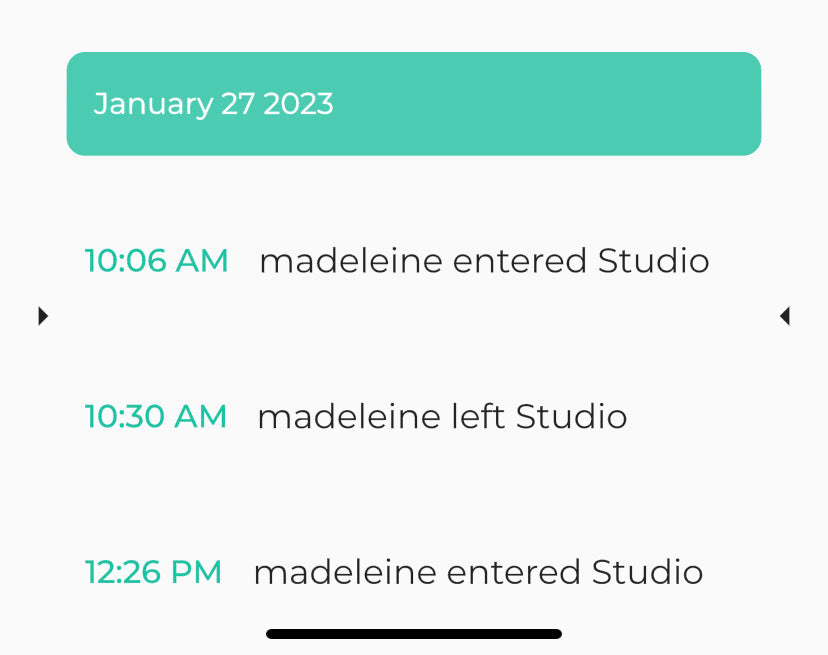Select the 10:30 AM timestamp
The width and height of the screenshot is (828, 655).
(x=156, y=416)
